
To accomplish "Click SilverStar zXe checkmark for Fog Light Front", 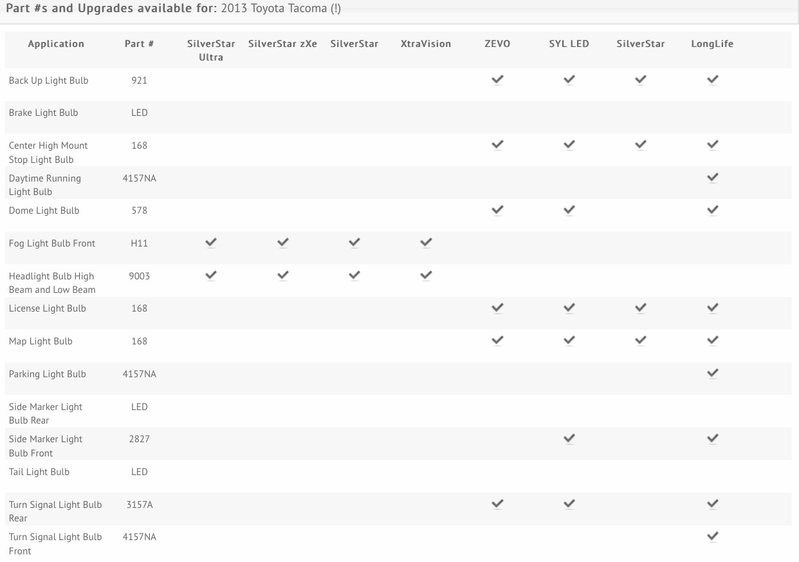I will [x=283, y=243].
